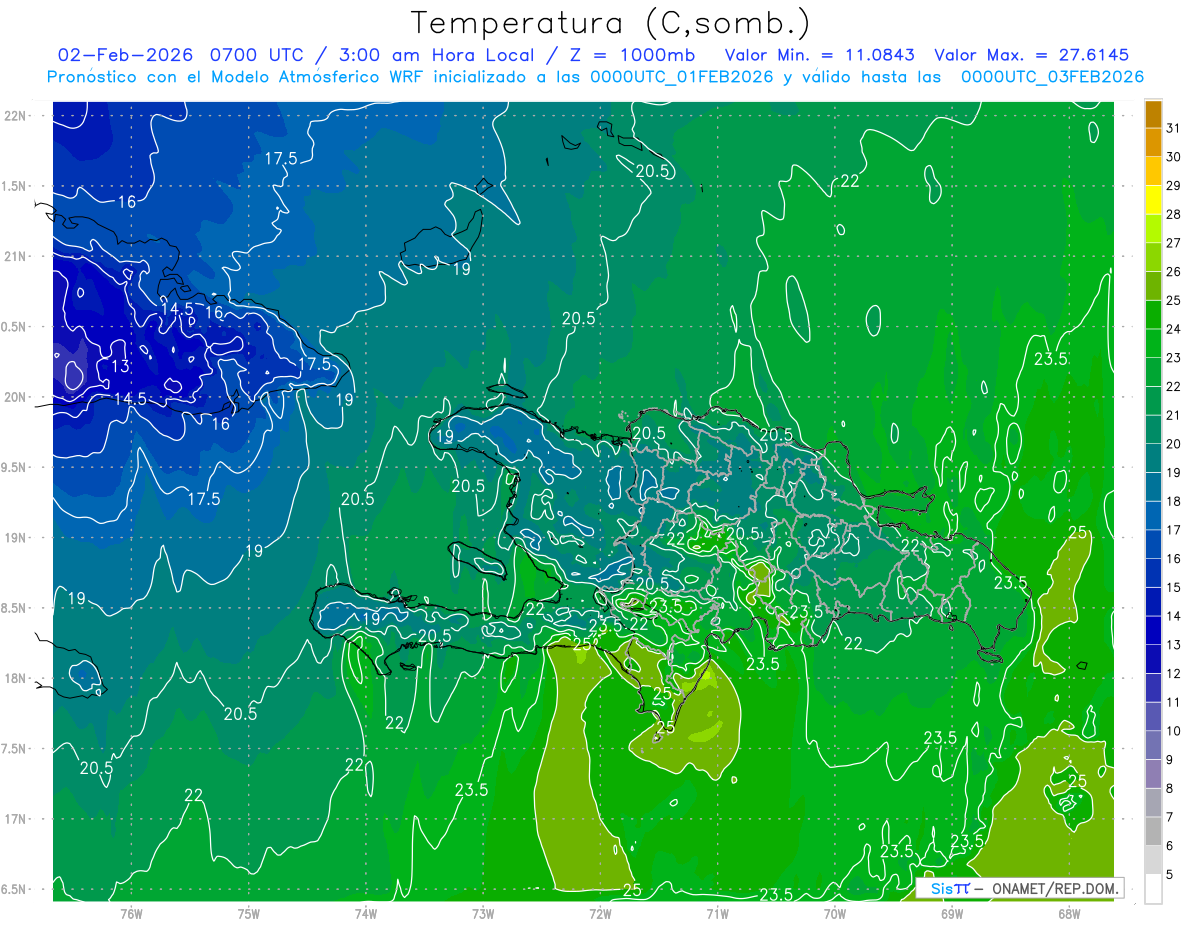Click the '0000UTC_03FEB2026' valid-until timestamp
1200x927 pixels.
1052,77
